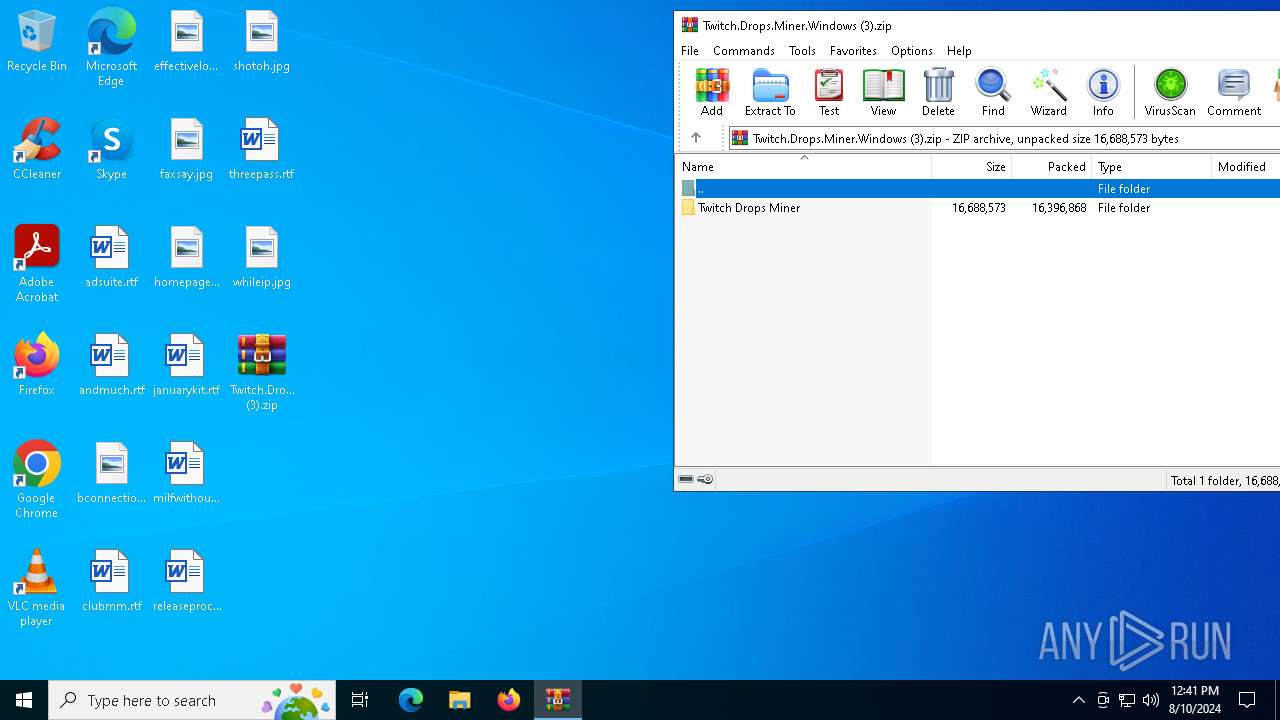1280x720 pixels.
Task: Open the Tools menu
Action: (802, 50)
